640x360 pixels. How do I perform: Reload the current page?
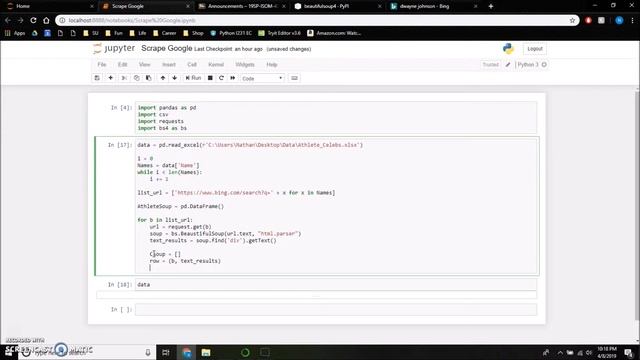[x=33, y=20]
